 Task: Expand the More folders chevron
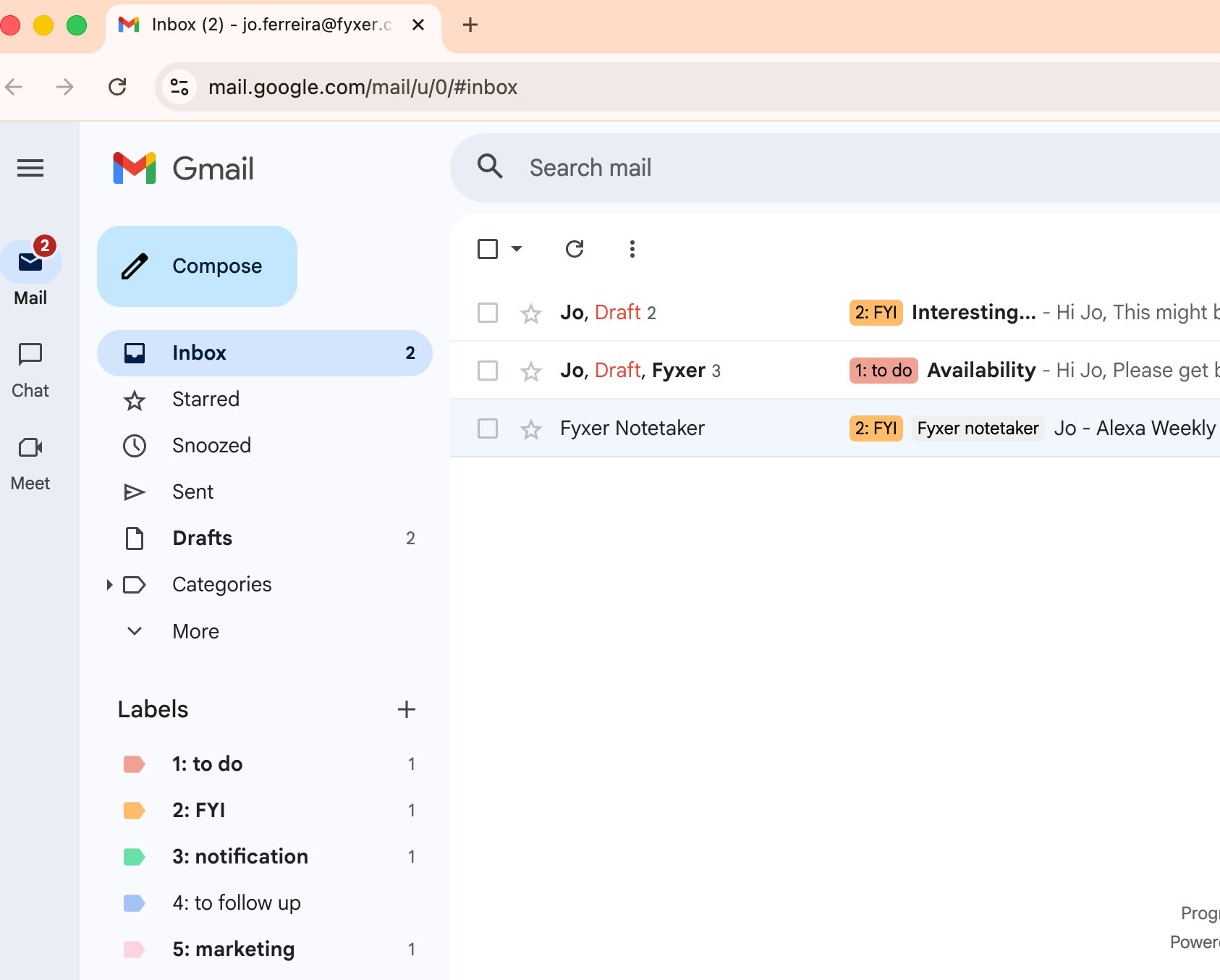(x=135, y=630)
